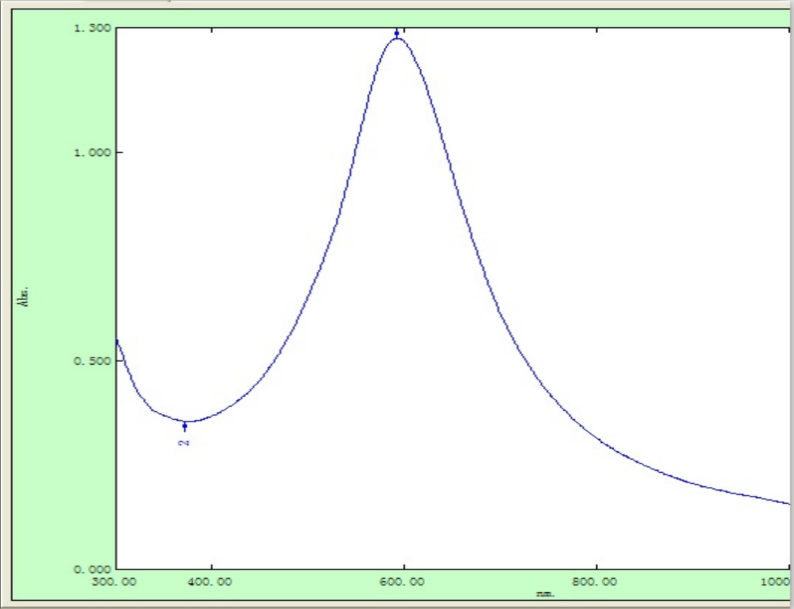Image resolution: width=794 pixels, height=609 pixels.
Task: Click the 400.00 wavelength axis label
Action: click(x=211, y=580)
